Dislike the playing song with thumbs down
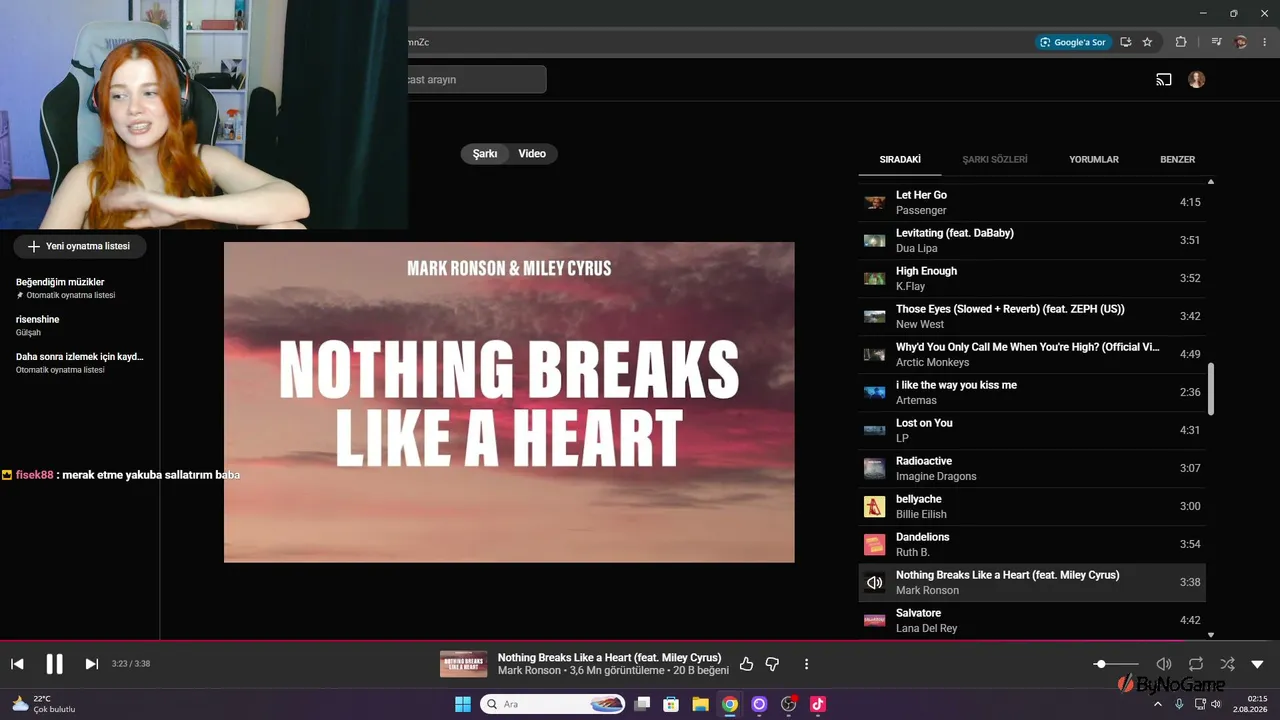Screen dimensions: 1280x720 click(x=772, y=664)
